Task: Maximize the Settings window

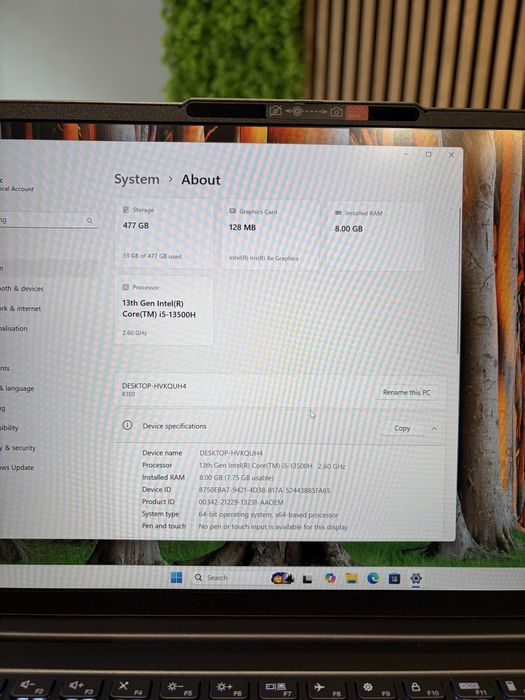Action: pyautogui.click(x=429, y=154)
